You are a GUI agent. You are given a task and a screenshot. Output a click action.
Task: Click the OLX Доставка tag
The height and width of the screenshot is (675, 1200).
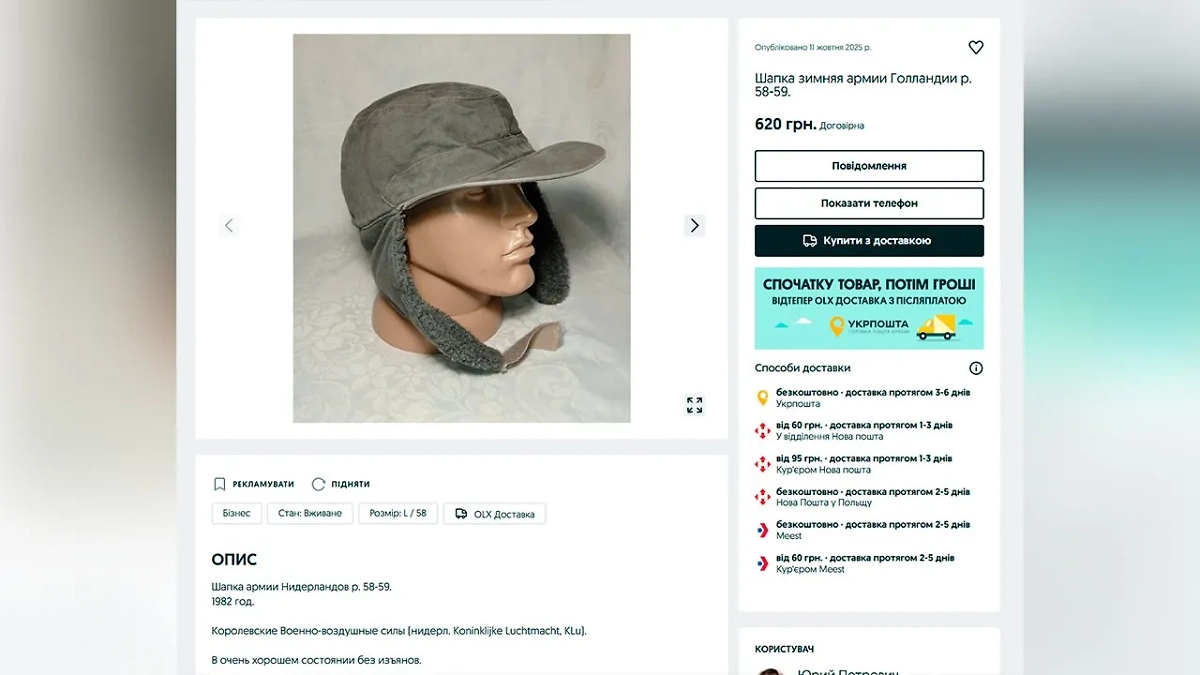point(495,514)
